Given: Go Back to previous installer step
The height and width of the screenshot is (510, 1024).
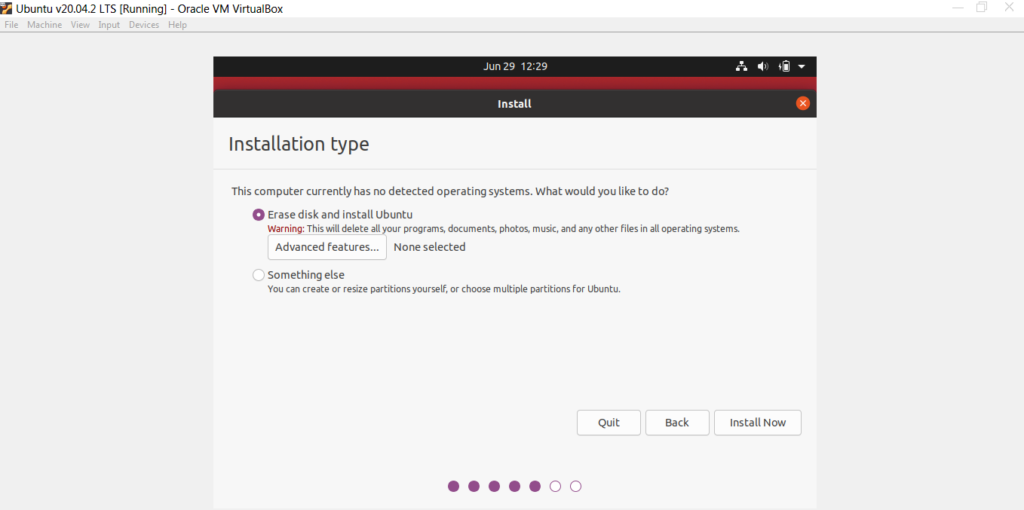Looking at the screenshot, I should [677, 422].
